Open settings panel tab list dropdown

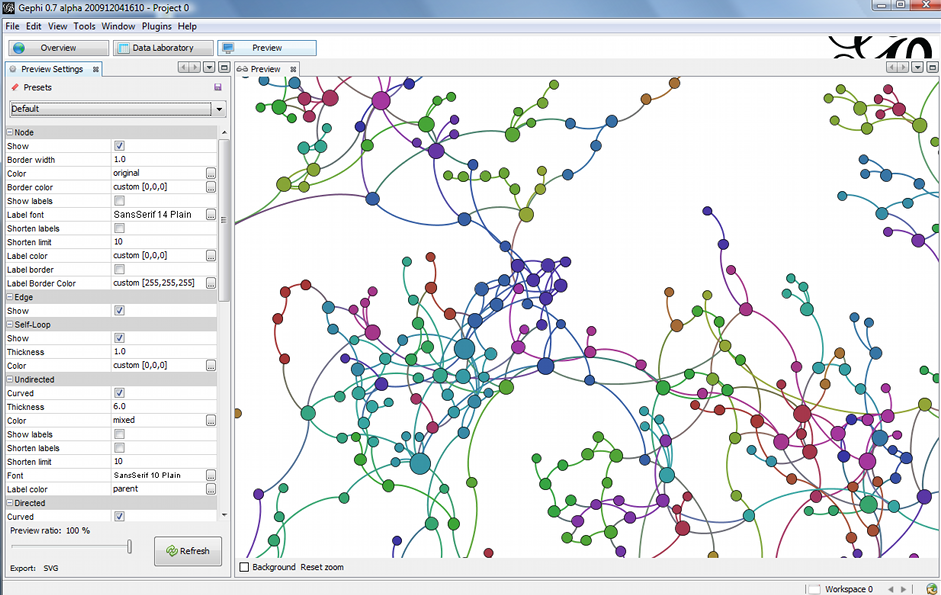coord(209,68)
